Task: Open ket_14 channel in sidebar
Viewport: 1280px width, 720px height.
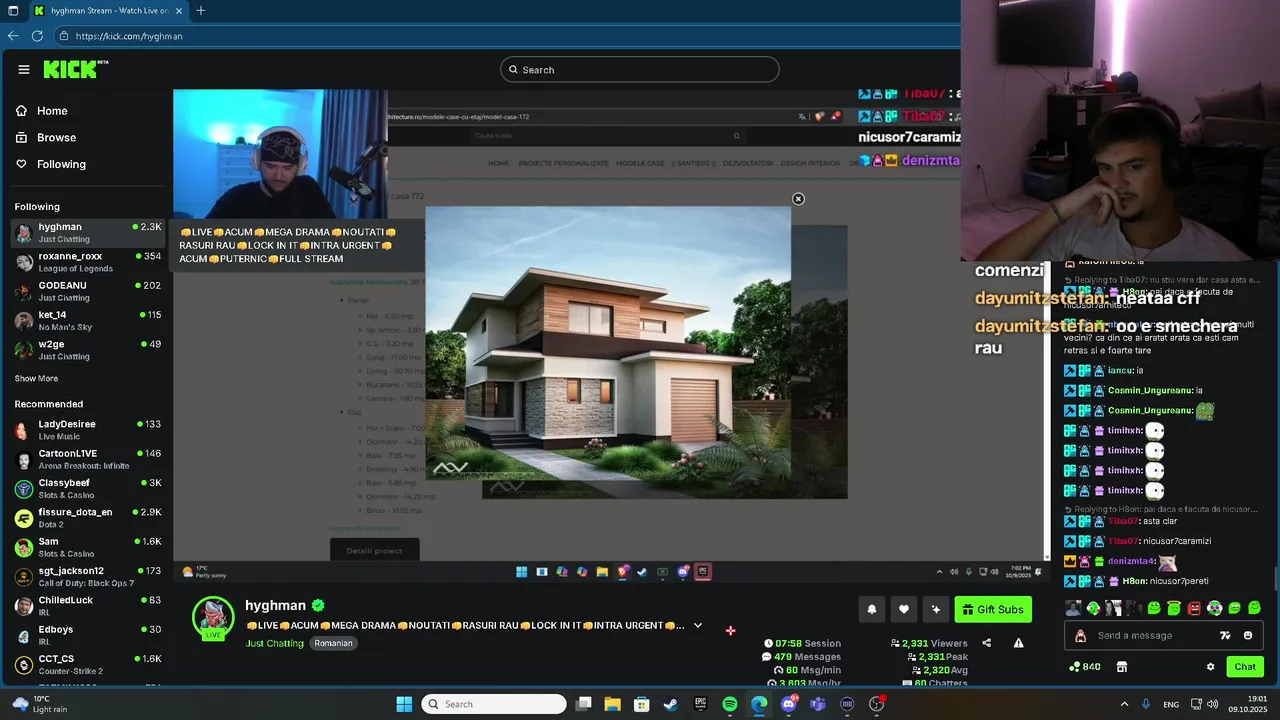Action: pyautogui.click(x=88, y=321)
